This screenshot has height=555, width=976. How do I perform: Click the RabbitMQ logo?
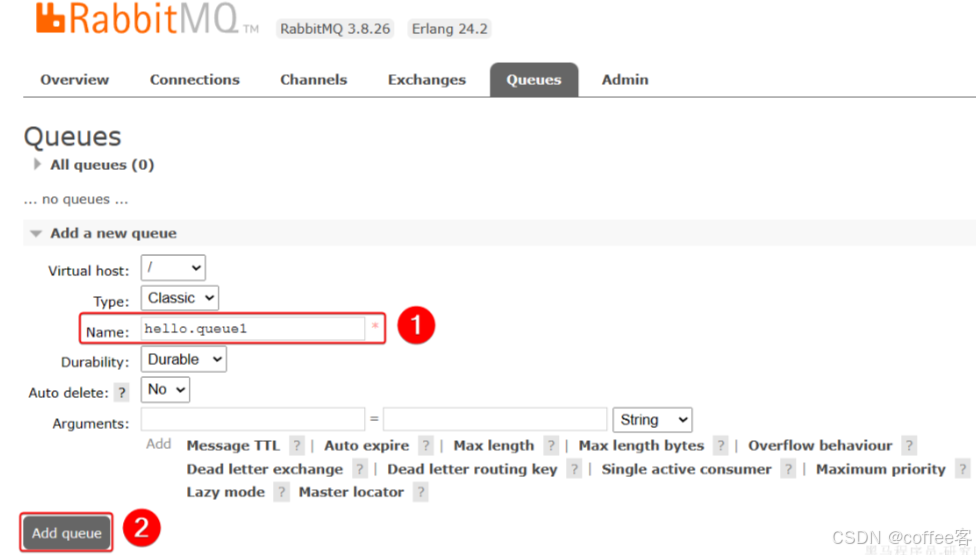[x=147, y=18]
